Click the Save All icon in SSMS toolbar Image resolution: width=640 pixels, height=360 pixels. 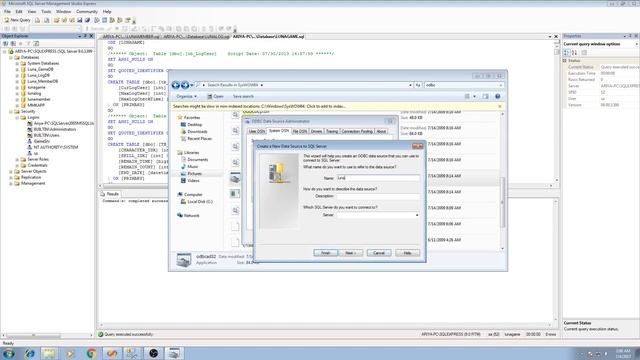[87, 20]
